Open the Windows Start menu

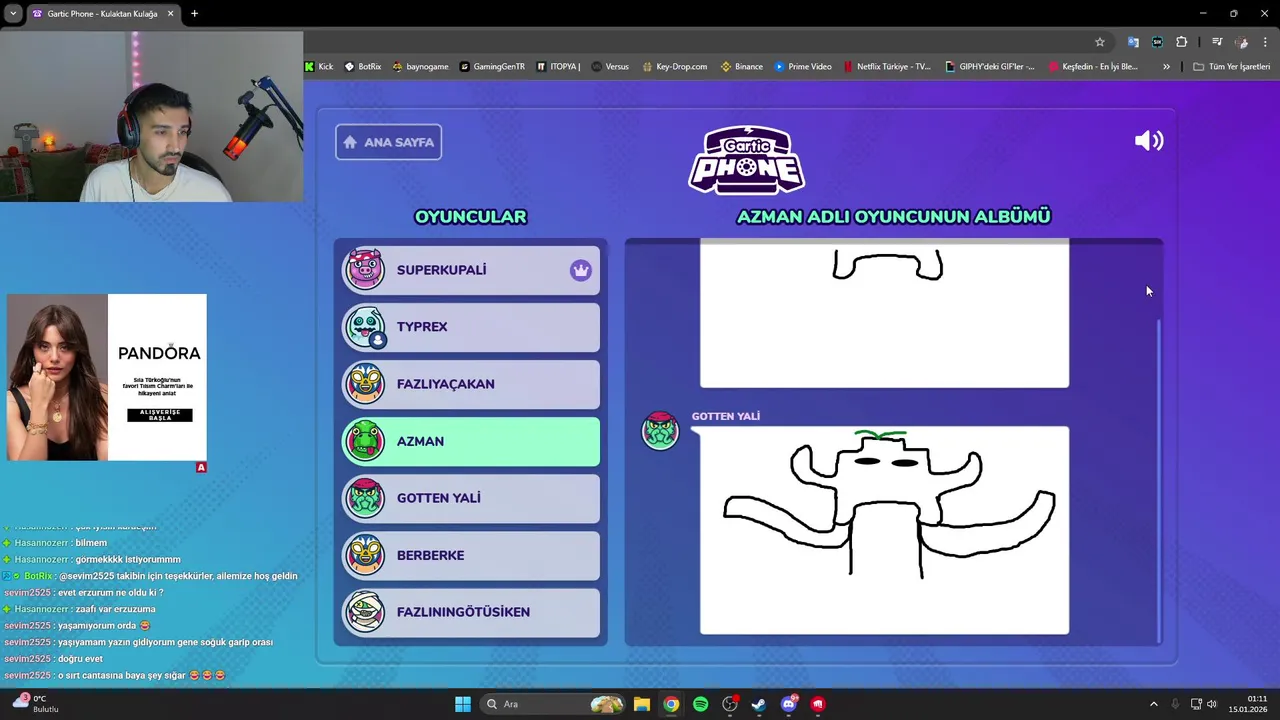[x=463, y=704]
